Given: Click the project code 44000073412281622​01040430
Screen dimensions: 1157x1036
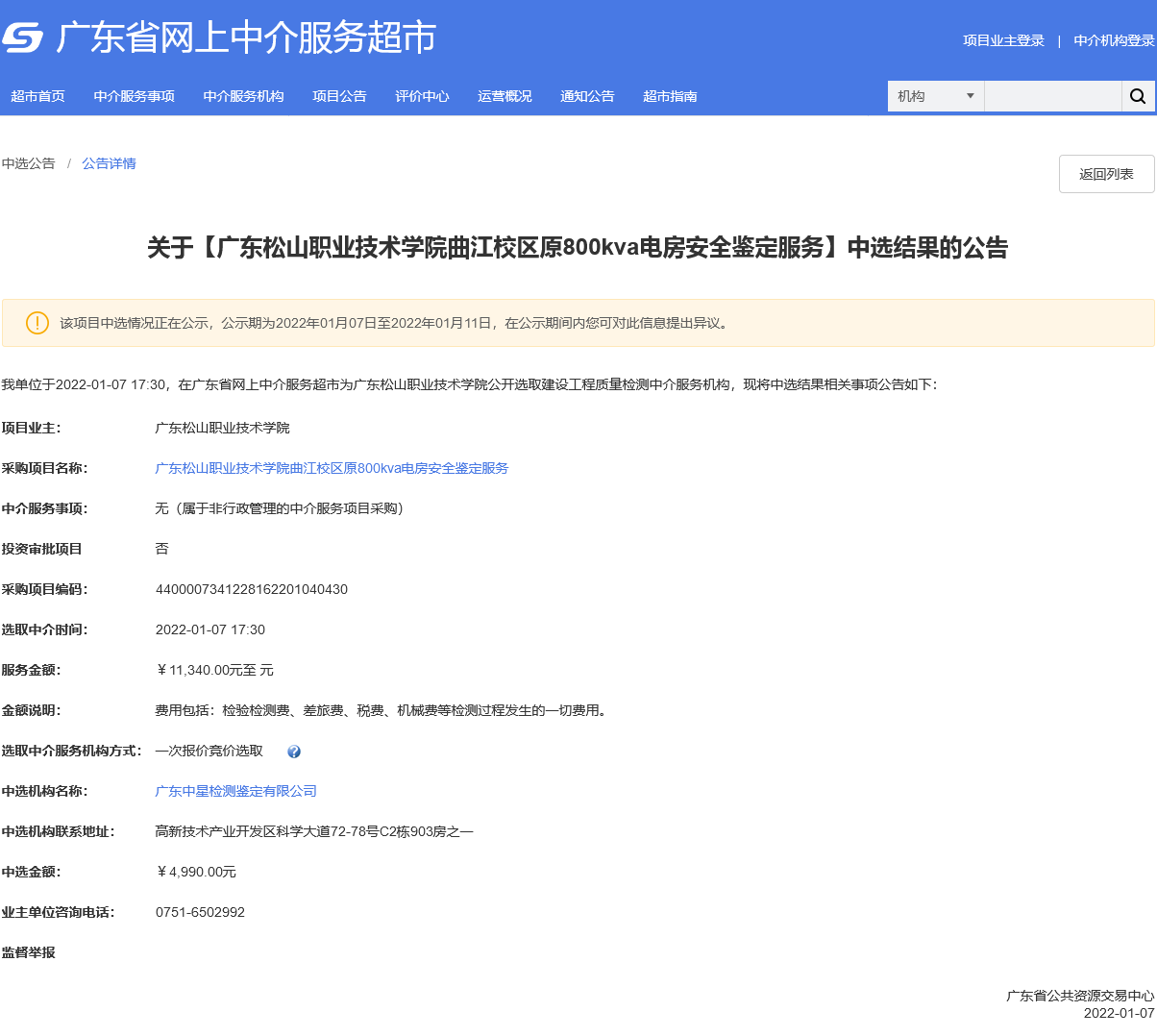Looking at the screenshot, I should tap(252, 589).
